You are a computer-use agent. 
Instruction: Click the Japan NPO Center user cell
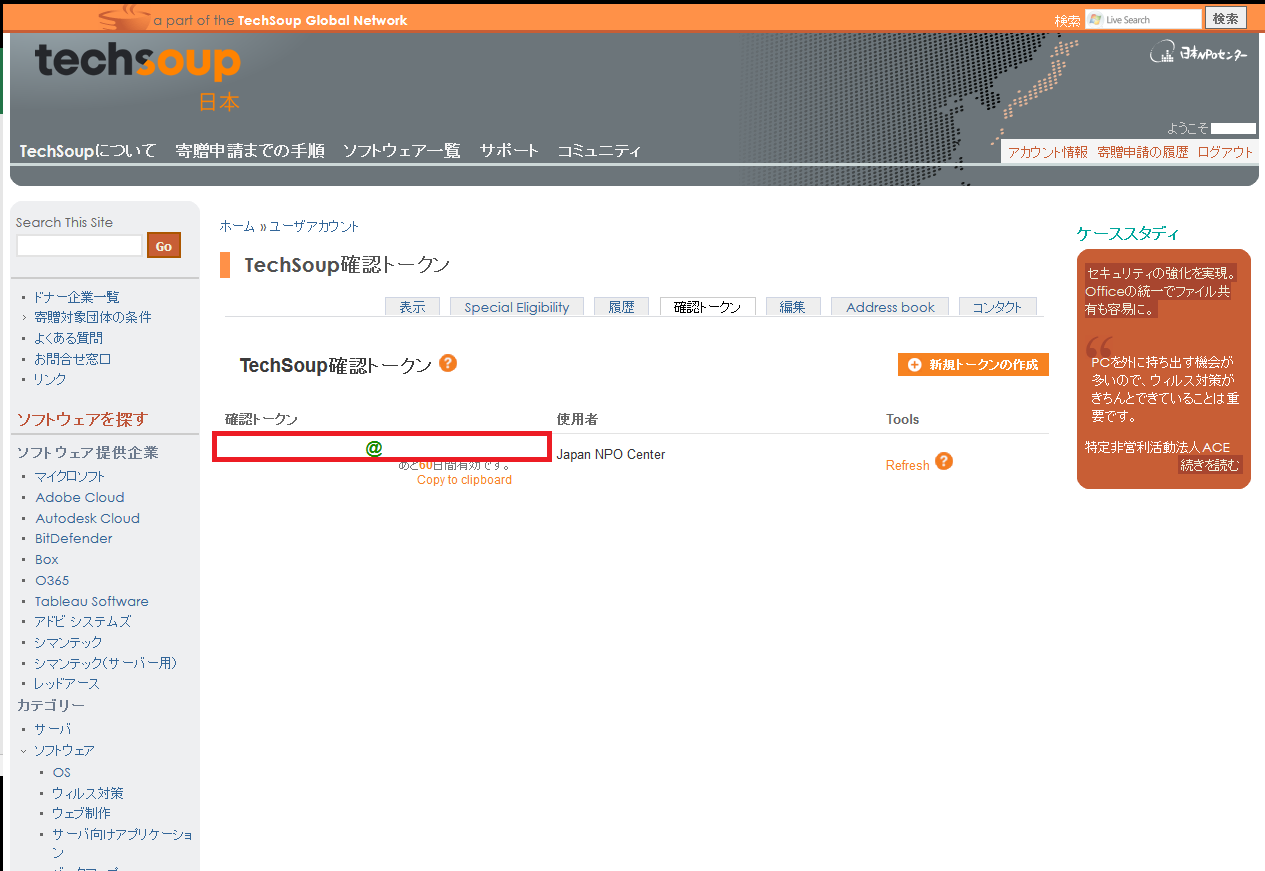(611, 454)
